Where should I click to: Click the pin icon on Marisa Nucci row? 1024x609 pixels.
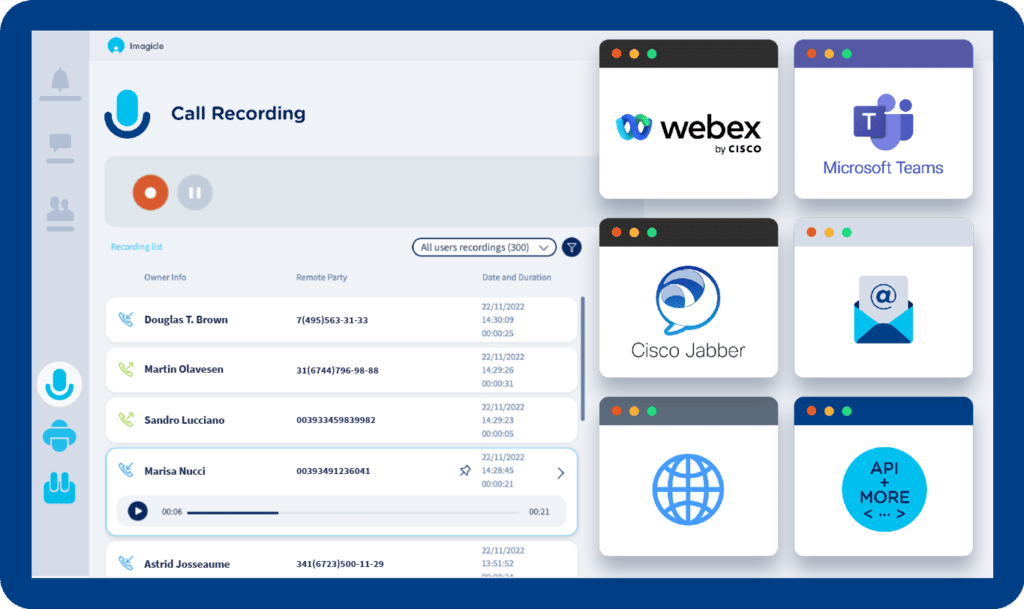[x=465, y=471]
